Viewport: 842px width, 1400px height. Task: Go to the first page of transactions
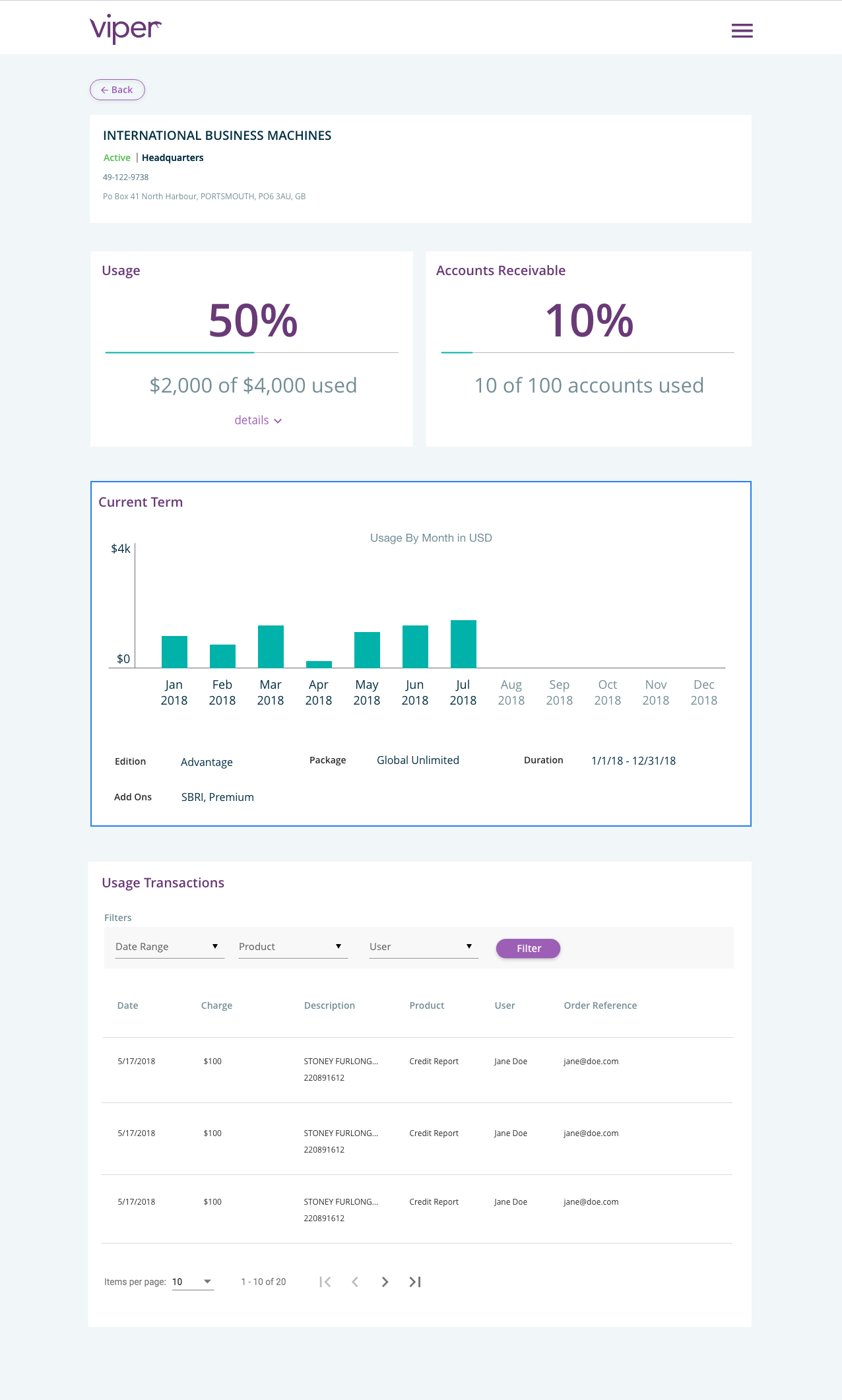click(325, 1281)
